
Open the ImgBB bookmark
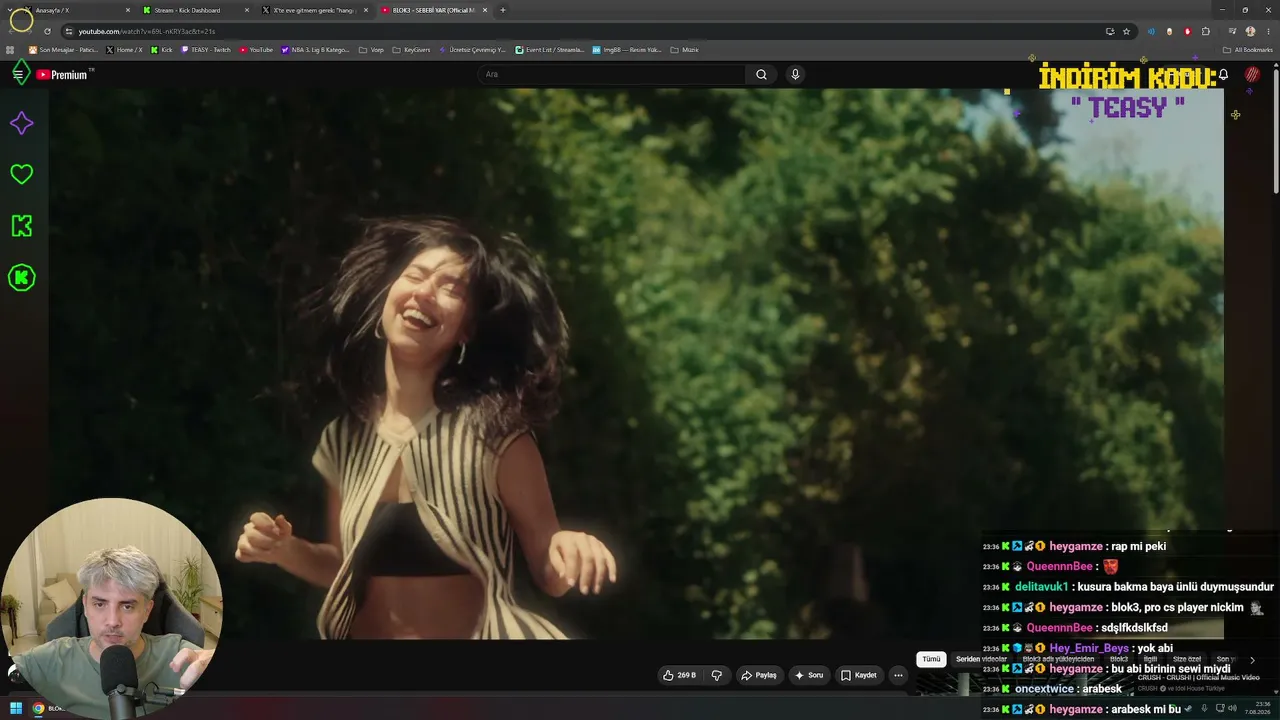point(627,49)
